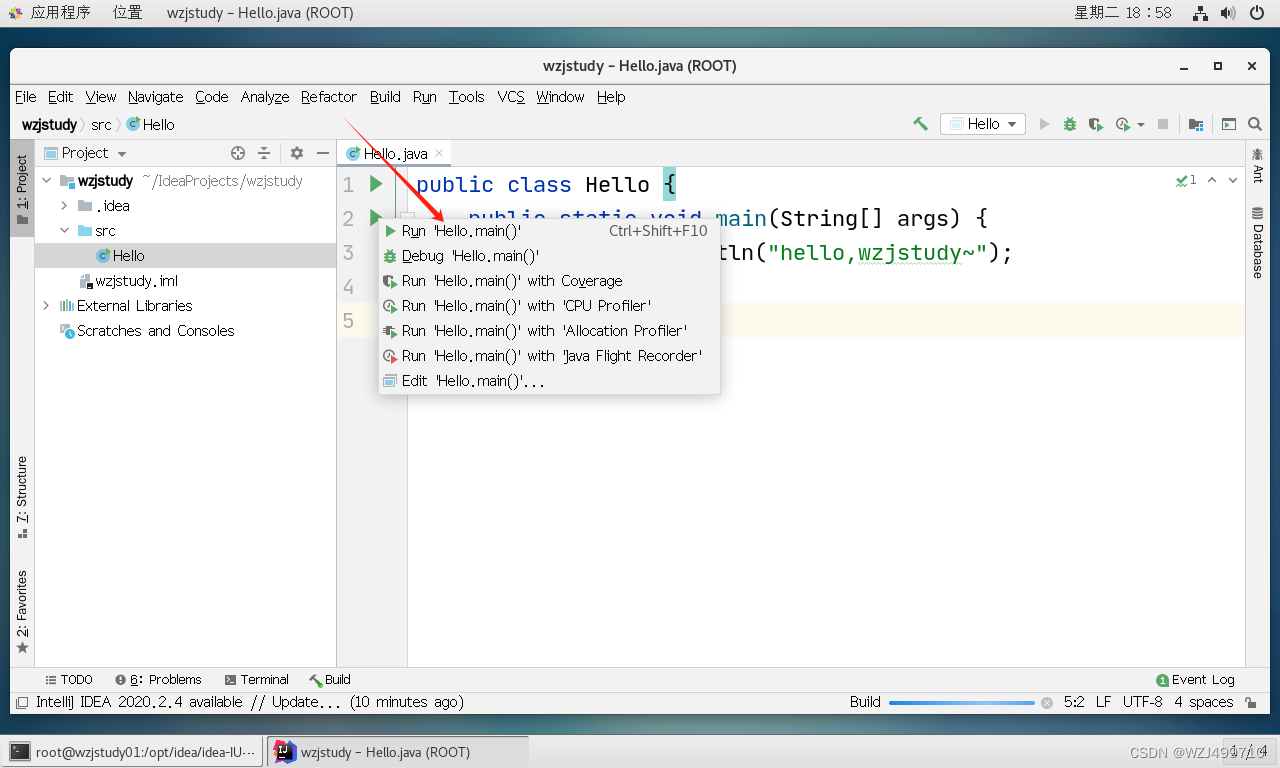The image size is (1280, 768).
Task: Change the 4 spaces indent setting
Action: [x=1203, y=702]
